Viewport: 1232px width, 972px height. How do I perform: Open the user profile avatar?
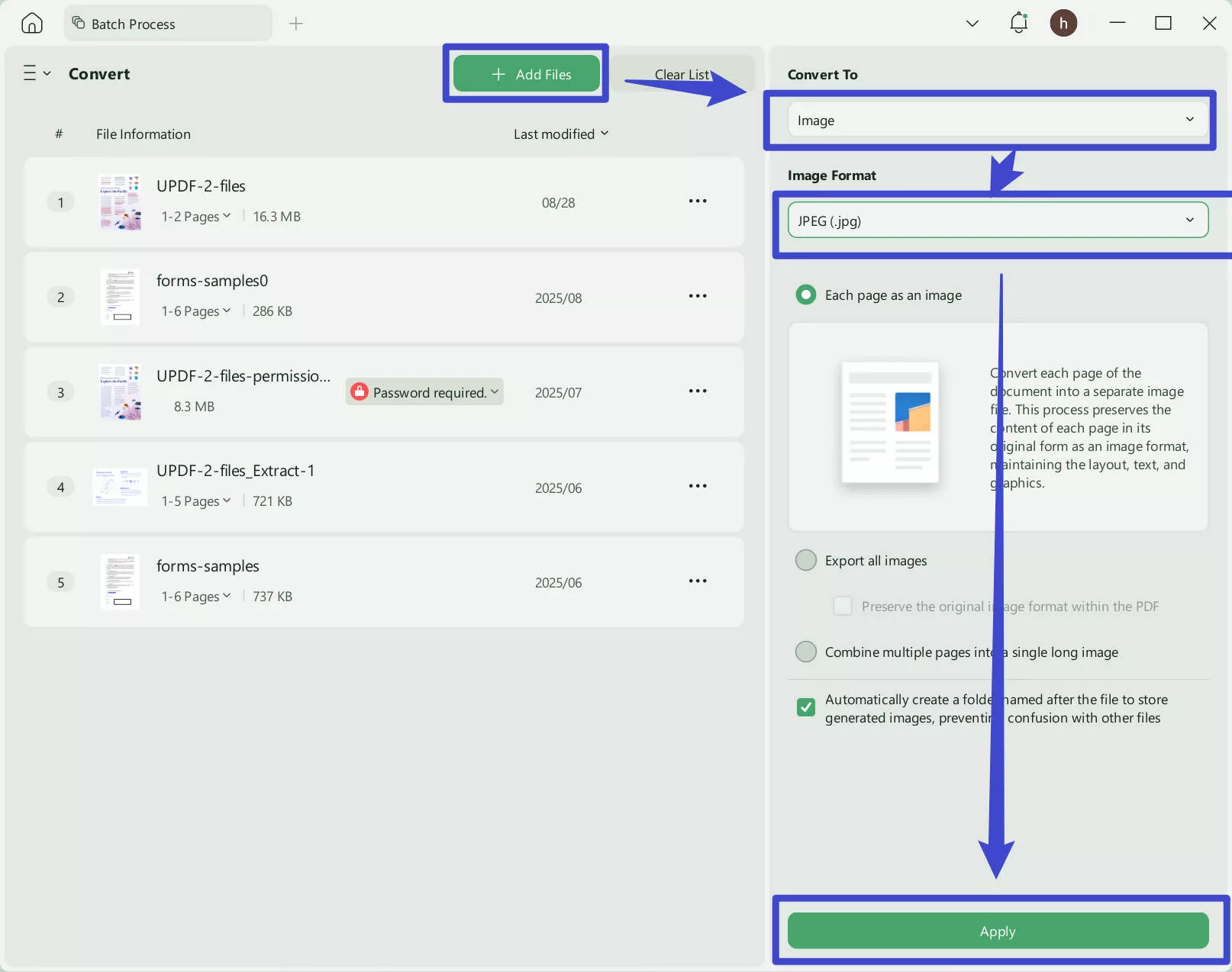(1063, 23)
